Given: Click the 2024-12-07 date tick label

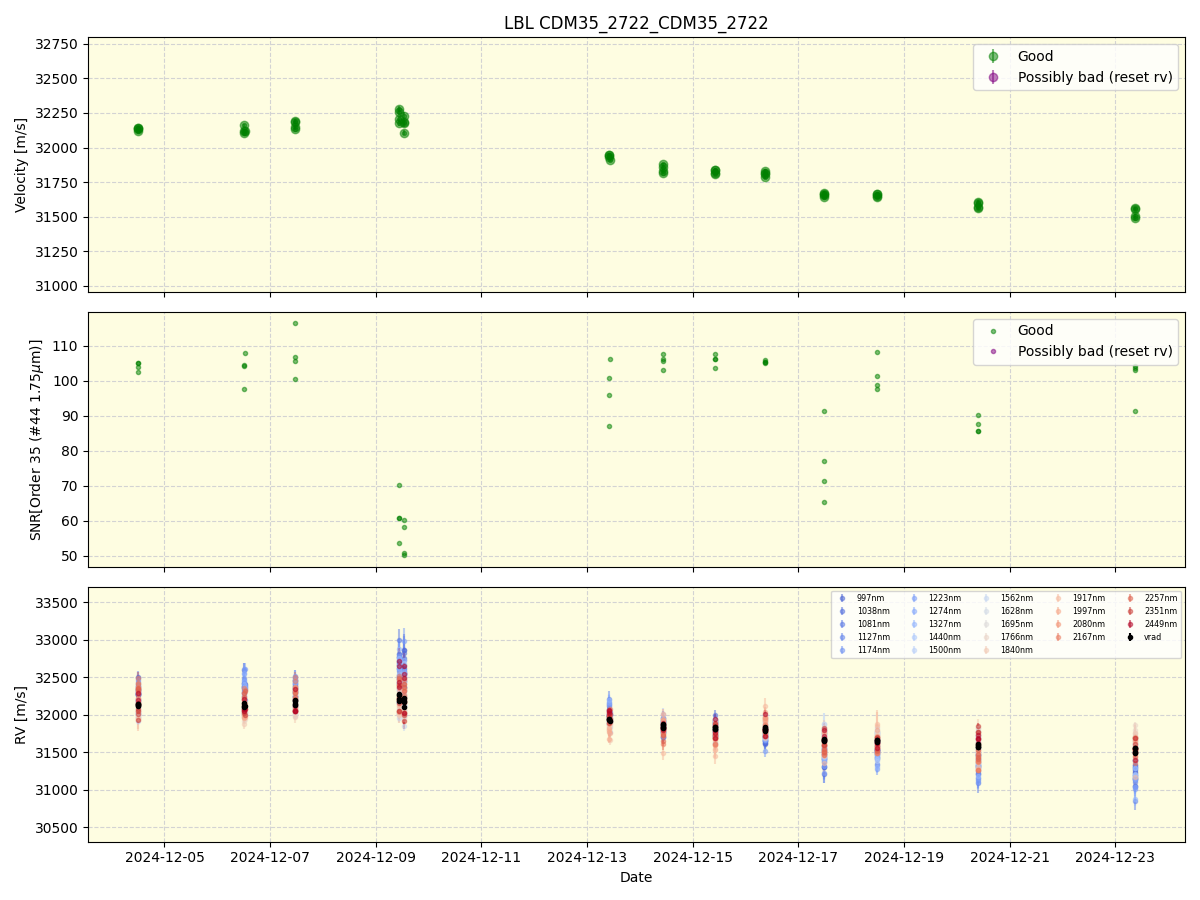Looking at the screenshot, I should coord(270,857).
